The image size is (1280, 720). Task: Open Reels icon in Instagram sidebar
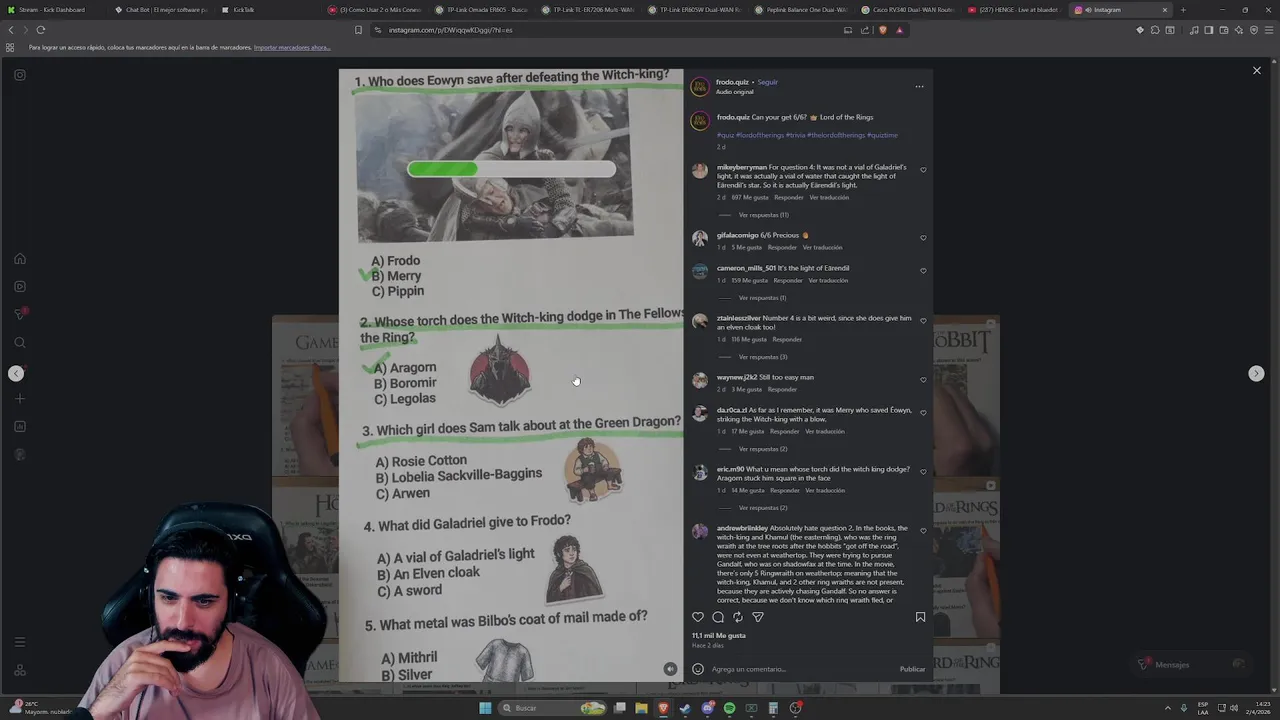tap(19, 287)
